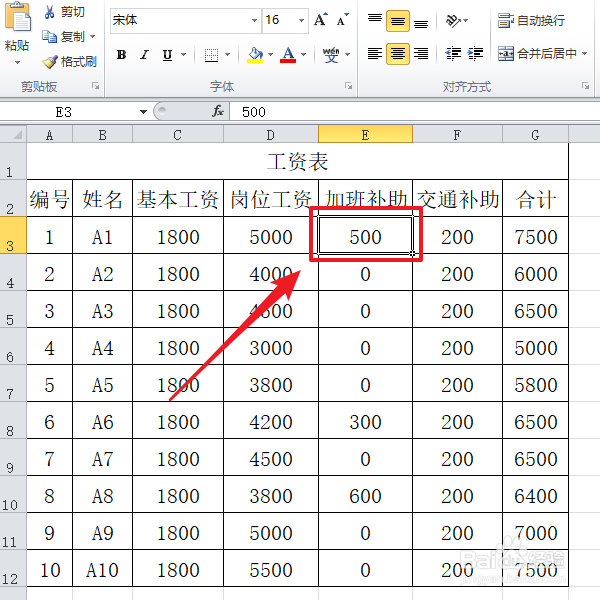
Task: Select bottom vertical alignment
Action: pos(421,22)
